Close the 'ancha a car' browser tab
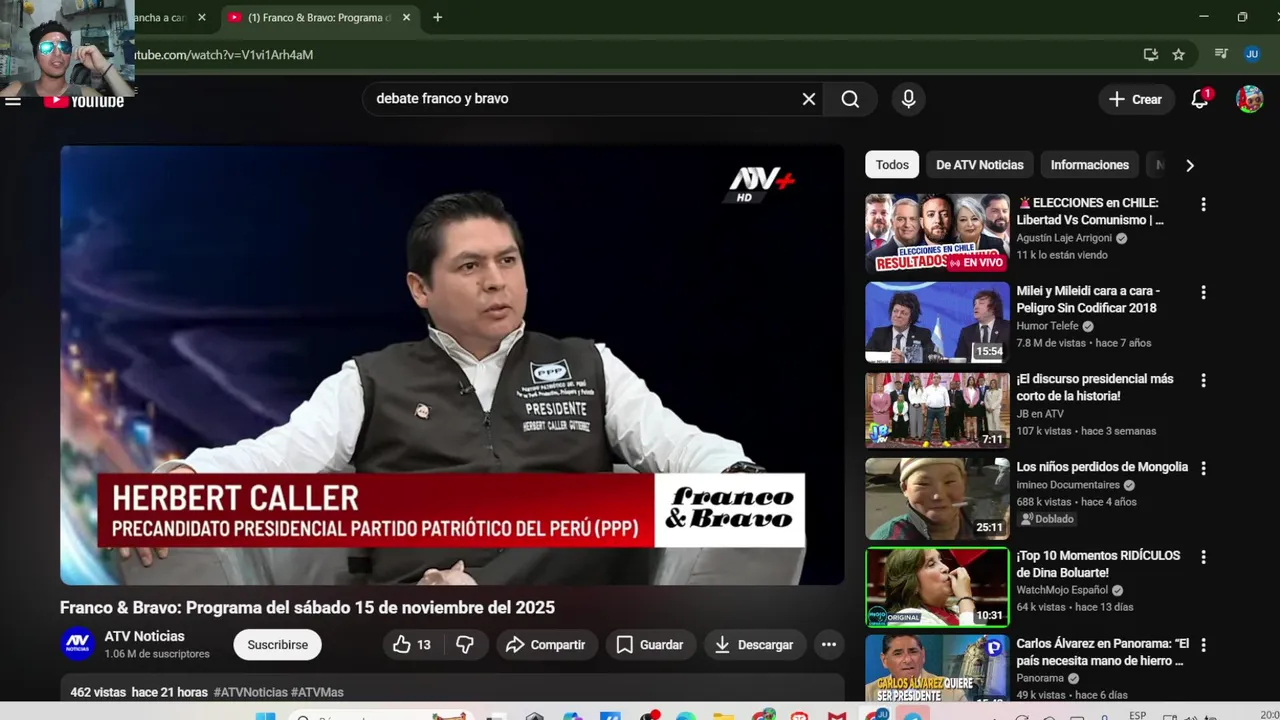Screen dimensions: 1280x720 click(x=201, y=17)
